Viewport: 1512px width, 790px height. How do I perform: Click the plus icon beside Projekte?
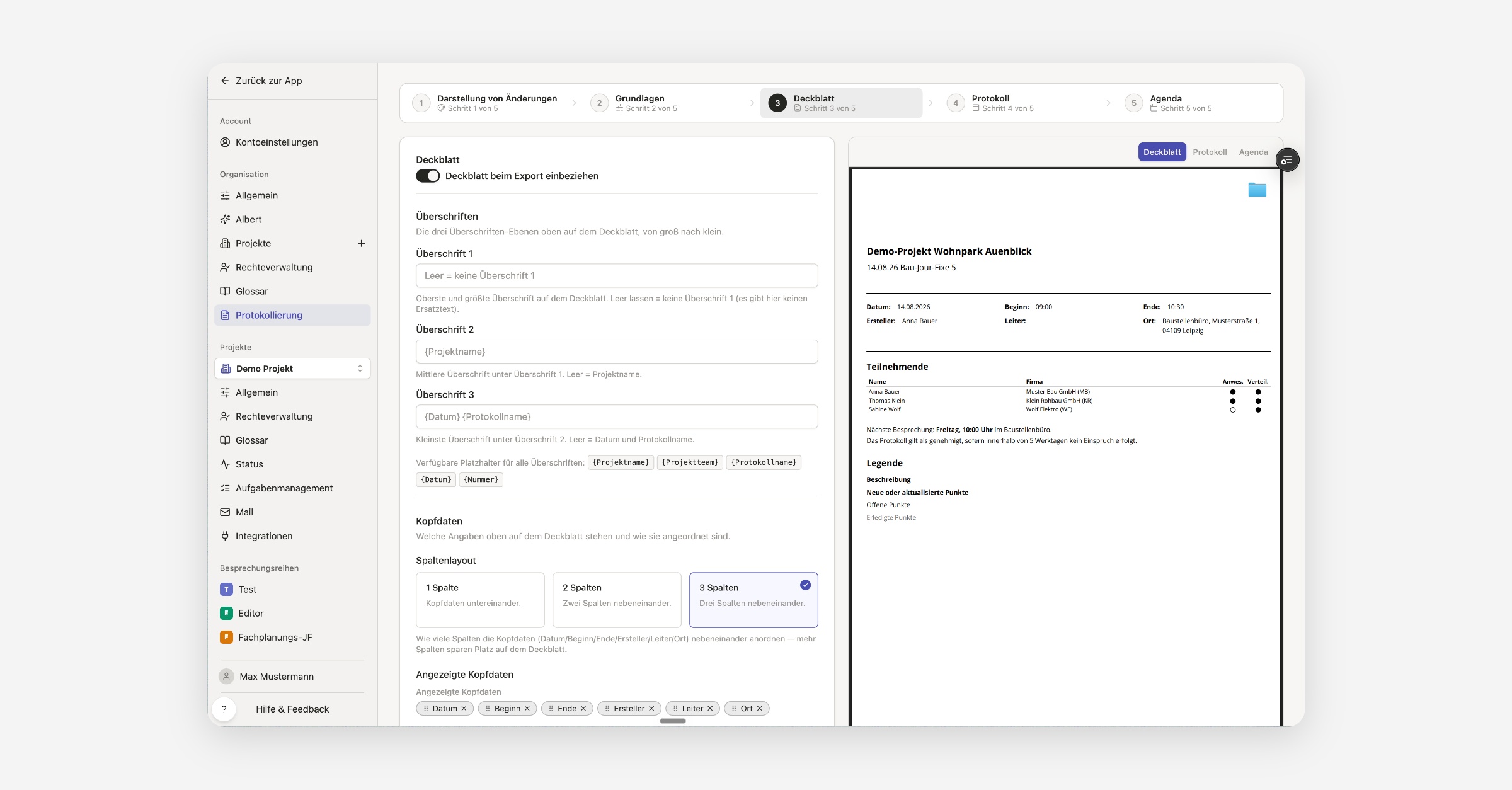coord(362,243)
